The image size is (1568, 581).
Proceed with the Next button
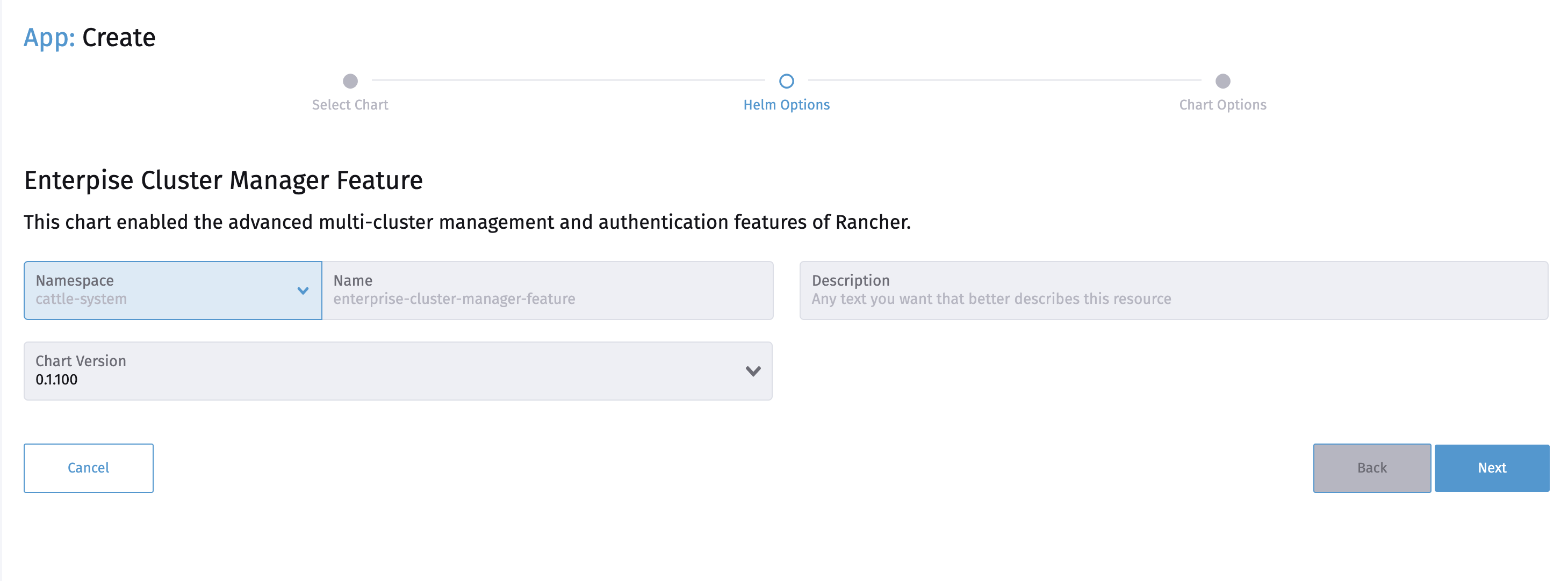tap(1492, 468)
